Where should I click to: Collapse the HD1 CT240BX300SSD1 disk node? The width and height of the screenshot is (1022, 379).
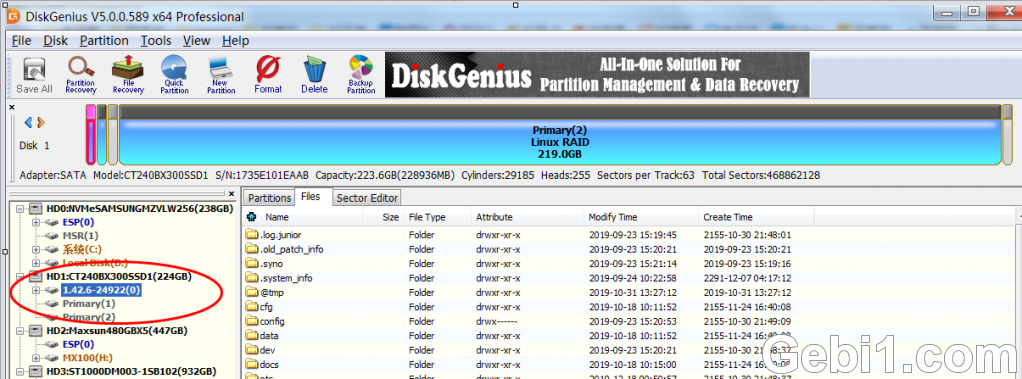[x=20, y=277]
